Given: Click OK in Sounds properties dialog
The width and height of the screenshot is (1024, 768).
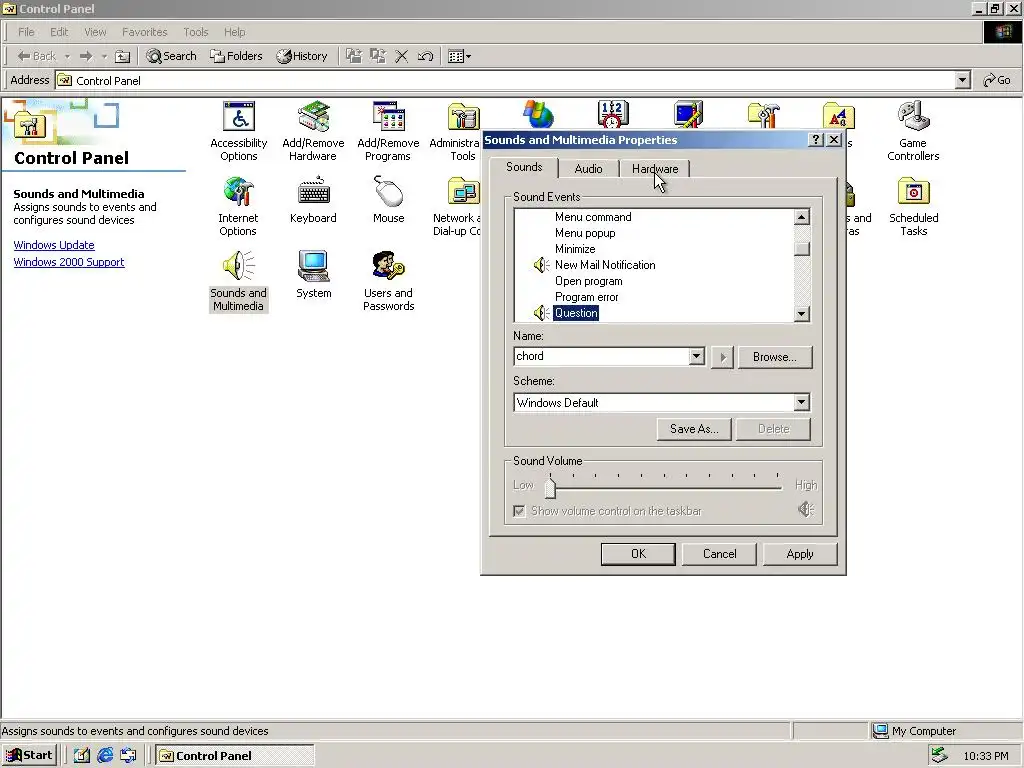Looking at the screenshot, I should (x=638, y=554).
